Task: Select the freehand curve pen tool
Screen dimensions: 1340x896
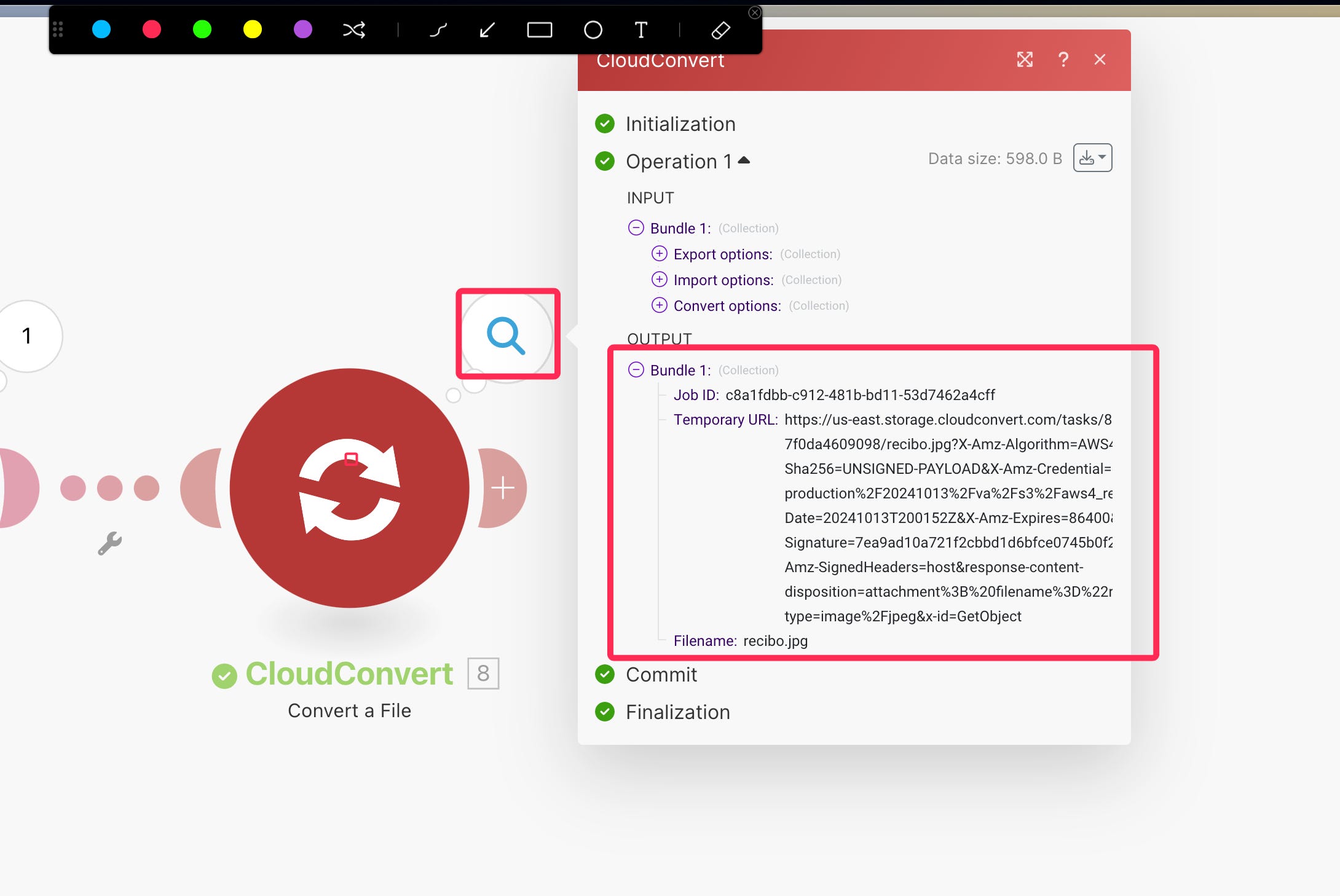Action: point(438,29)
